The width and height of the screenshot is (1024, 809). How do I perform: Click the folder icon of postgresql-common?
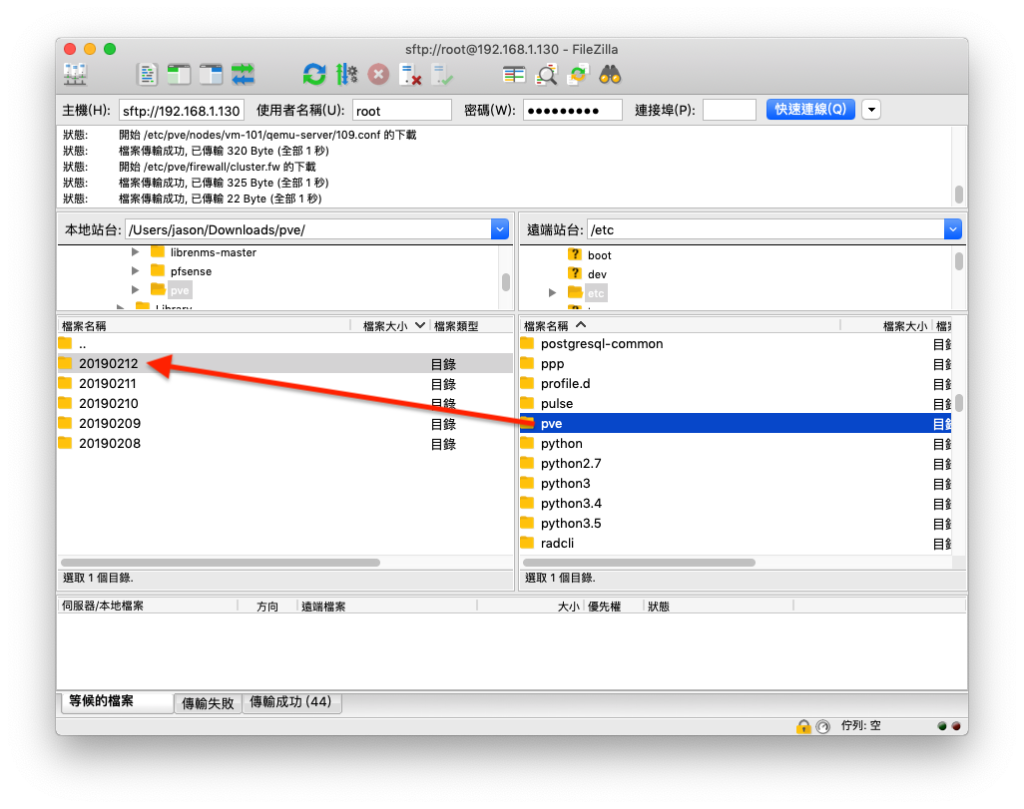527,343
